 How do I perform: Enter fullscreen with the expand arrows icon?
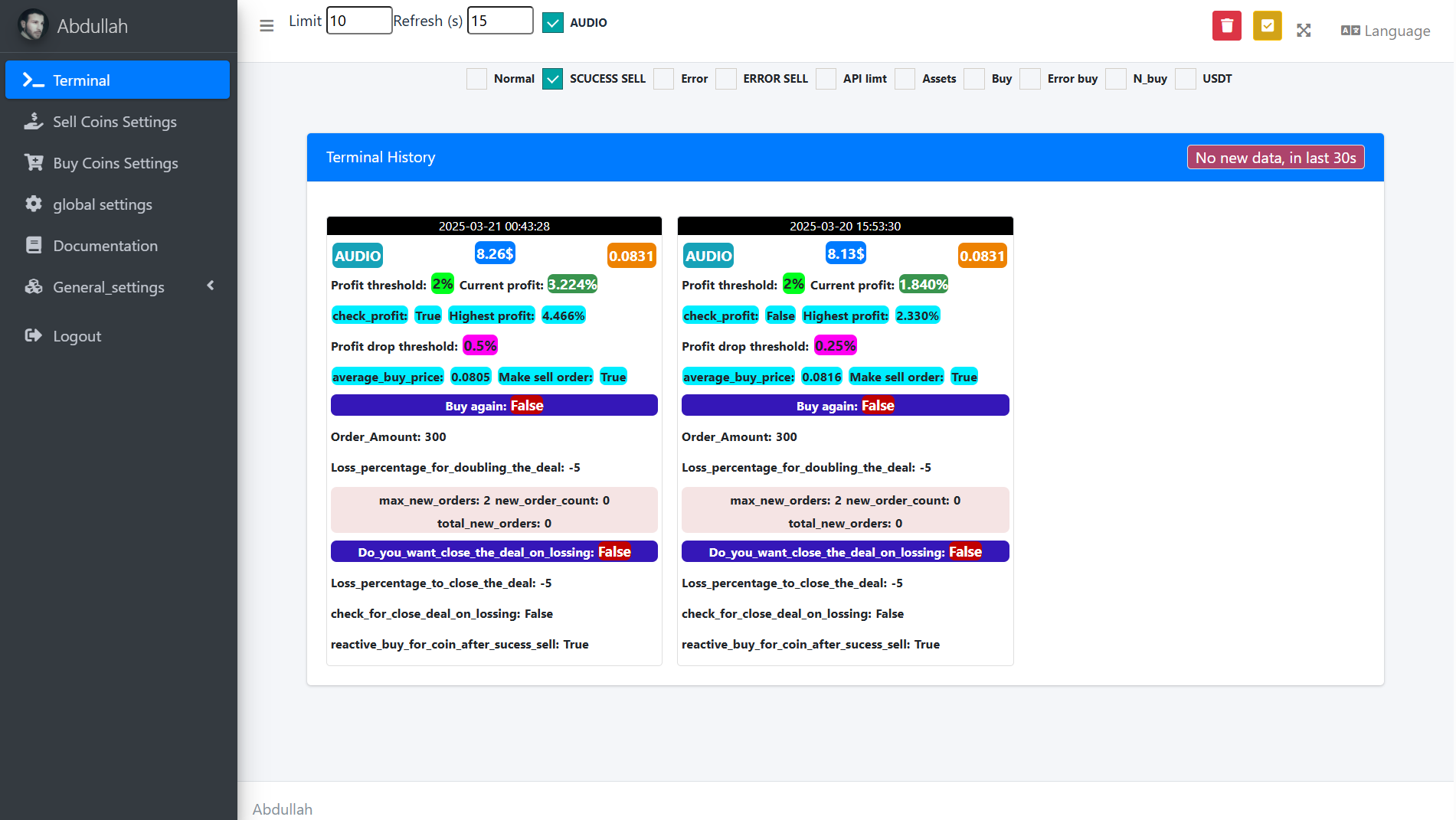1304,30
